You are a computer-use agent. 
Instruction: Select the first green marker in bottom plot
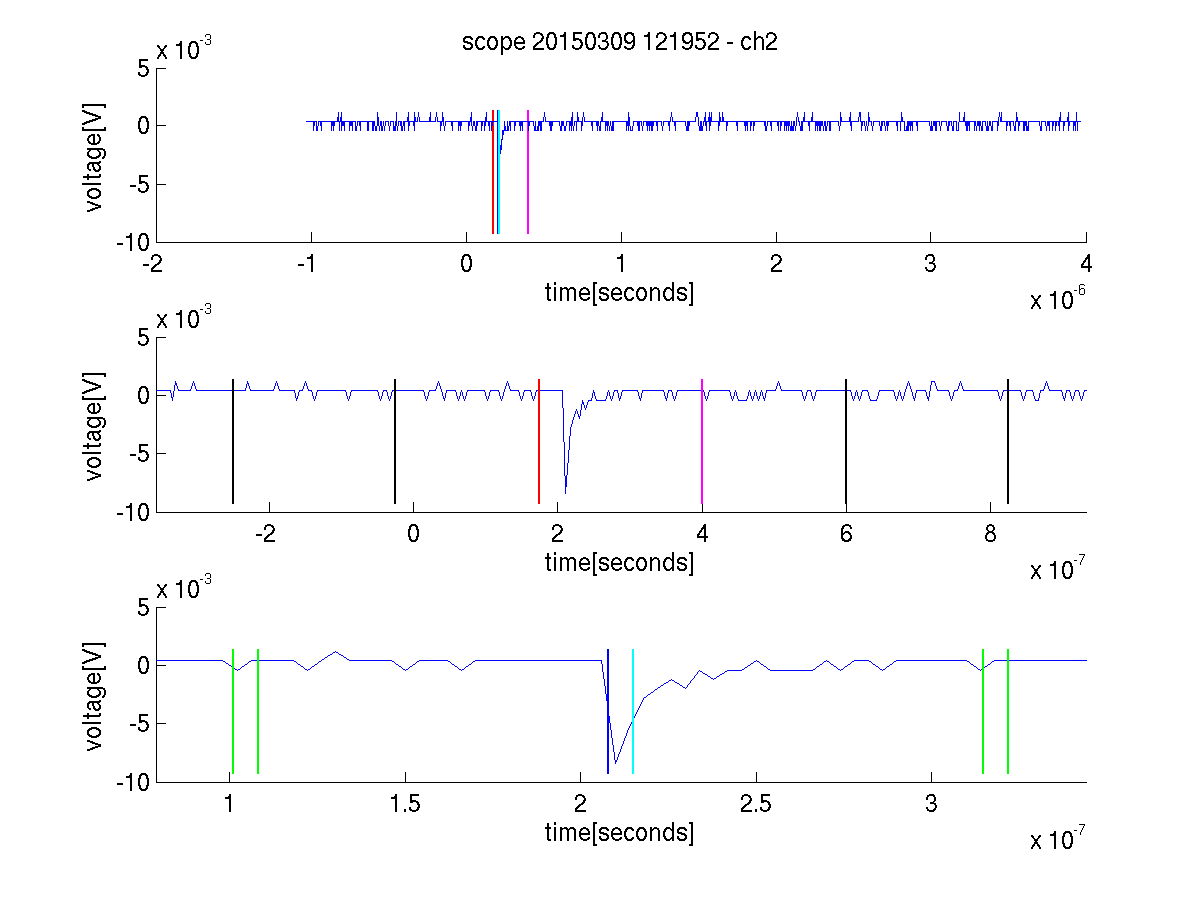pos(233,711)
